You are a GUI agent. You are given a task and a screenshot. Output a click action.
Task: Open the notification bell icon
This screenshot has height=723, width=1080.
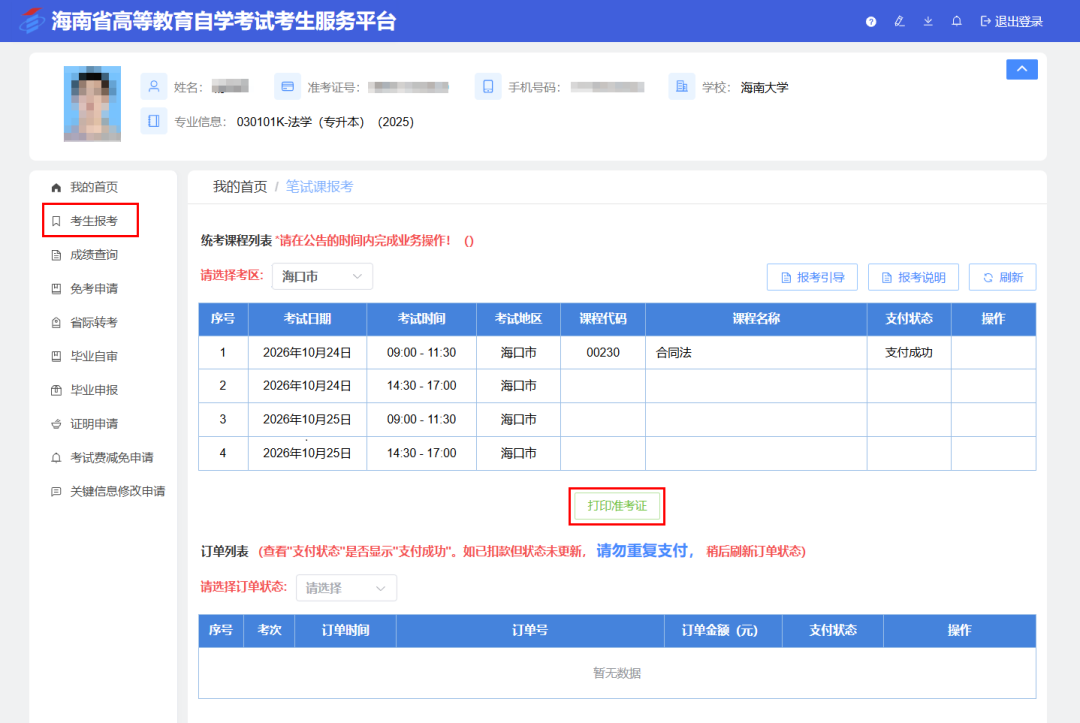(957, 21)
